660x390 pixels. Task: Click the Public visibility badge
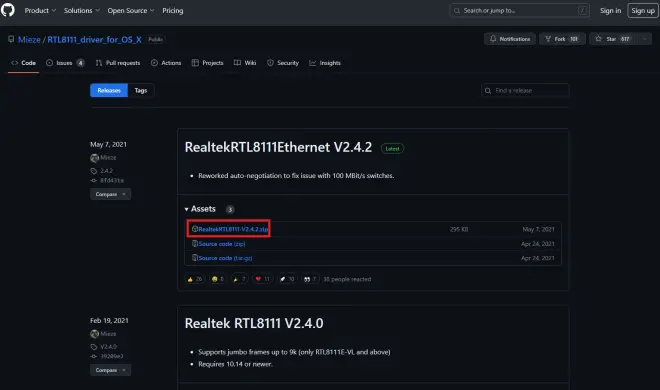tap(155, 39)
